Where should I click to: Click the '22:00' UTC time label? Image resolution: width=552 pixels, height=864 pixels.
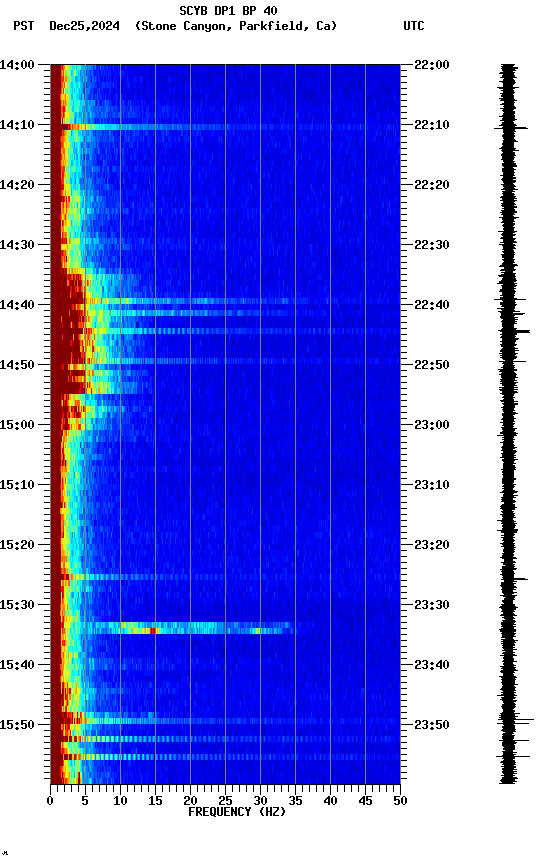[x=432, y=65]
